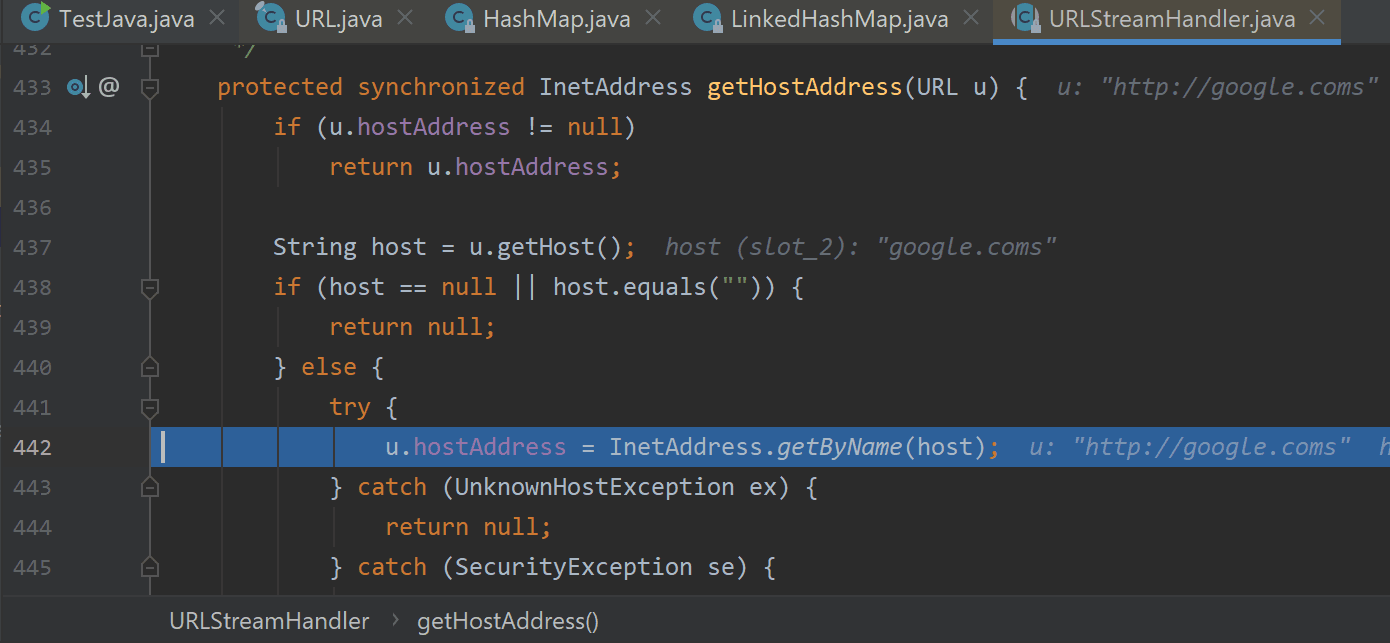1390x643 pixels.
Task: Switch to the LinkedHashMap.java tab
Action: pos(839,18)
